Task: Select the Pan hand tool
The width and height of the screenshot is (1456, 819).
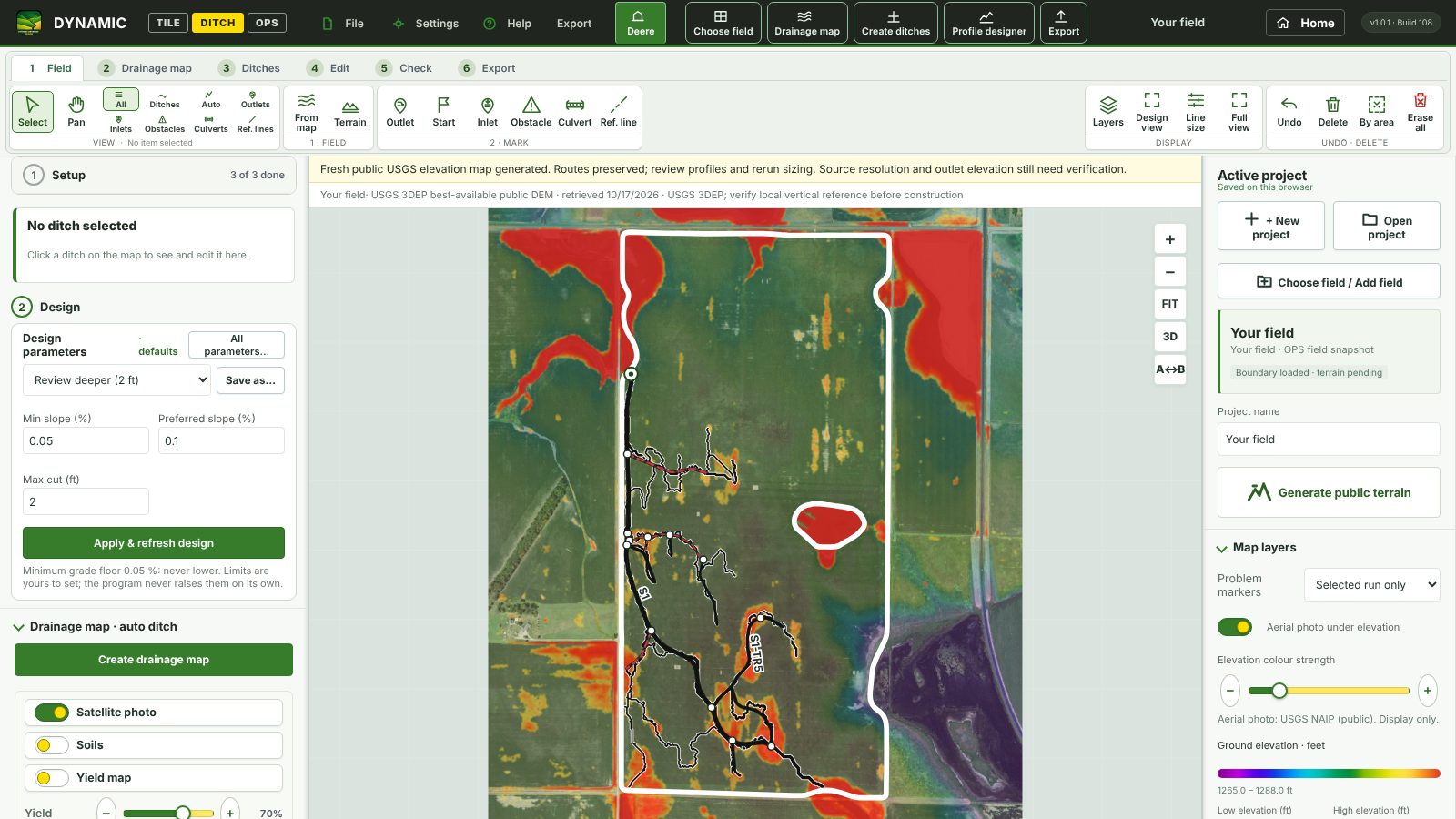Action: point(76,111)
